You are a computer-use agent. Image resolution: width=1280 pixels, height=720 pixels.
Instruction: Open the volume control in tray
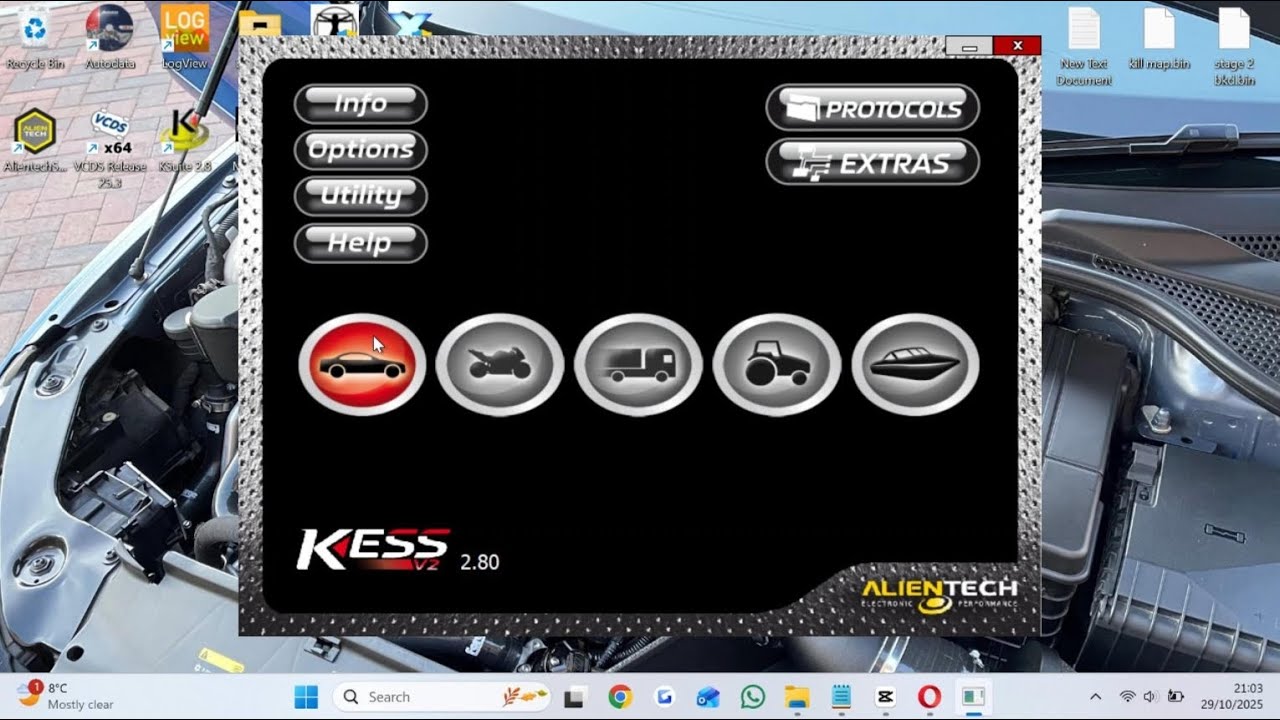(1150, 697)
